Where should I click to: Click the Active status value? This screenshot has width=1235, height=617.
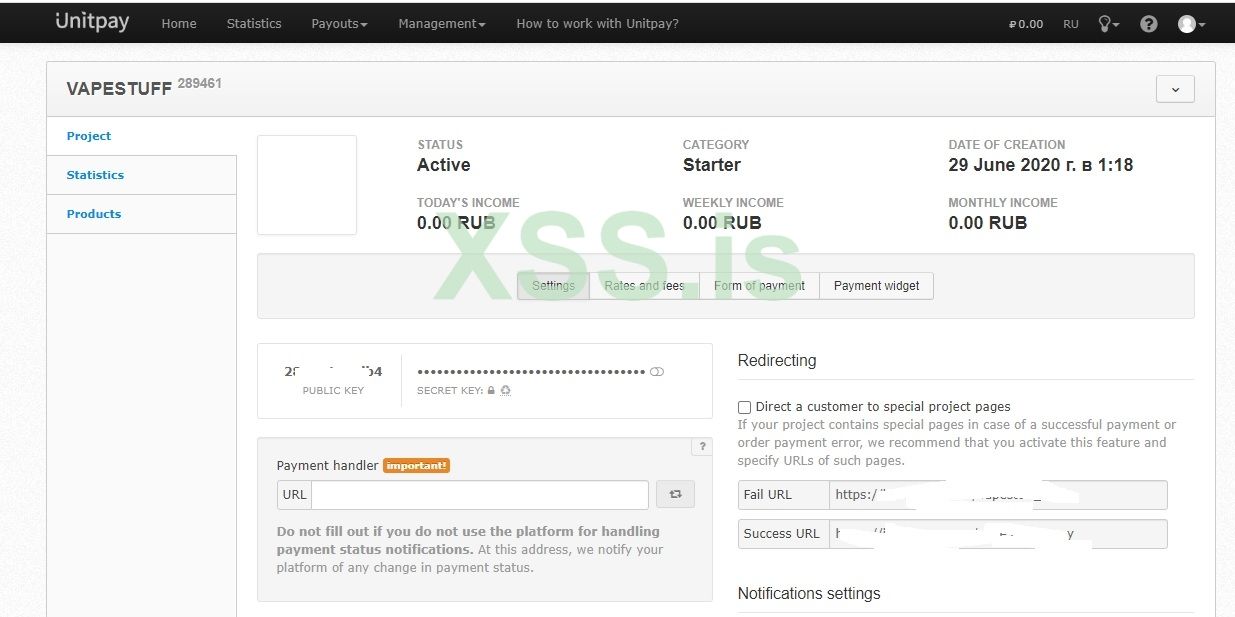click(443, 165)
